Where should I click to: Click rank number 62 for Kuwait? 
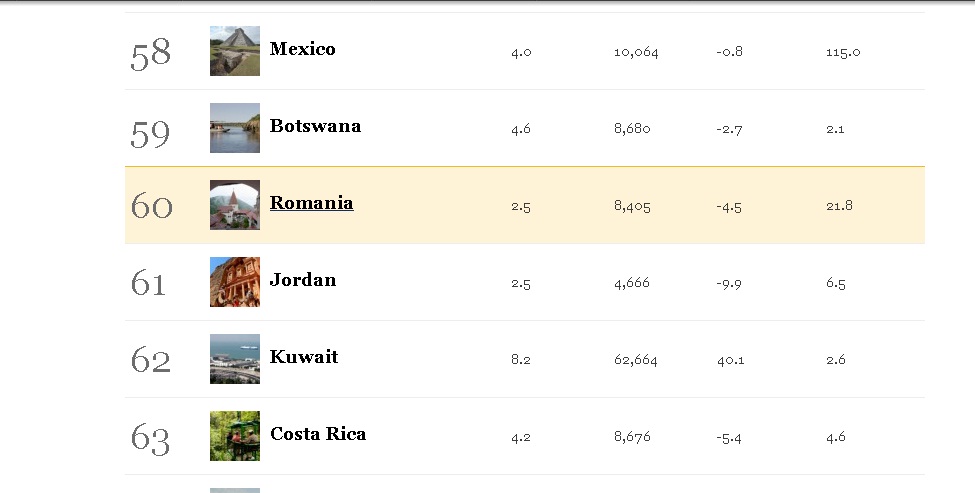(150, 360)
